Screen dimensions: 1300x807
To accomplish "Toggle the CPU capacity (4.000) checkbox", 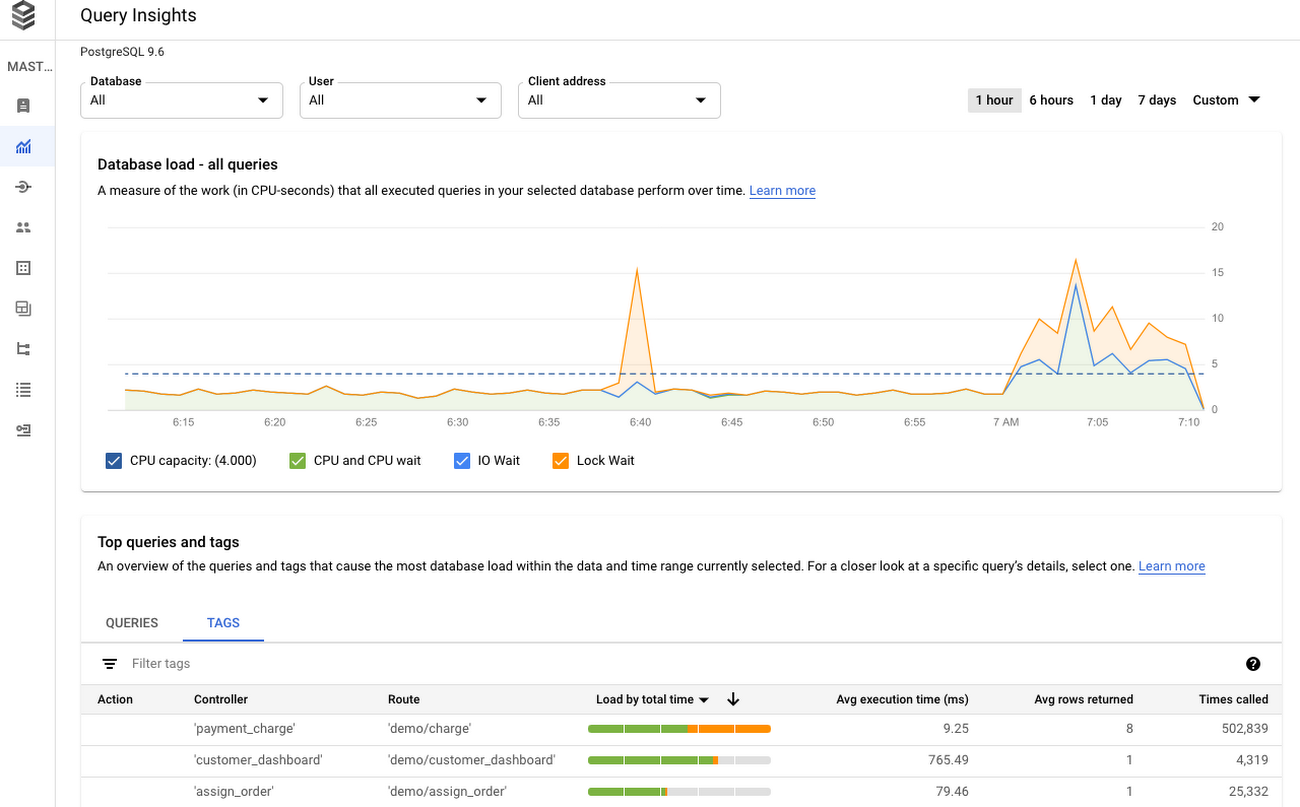I will tap(113, 461).
